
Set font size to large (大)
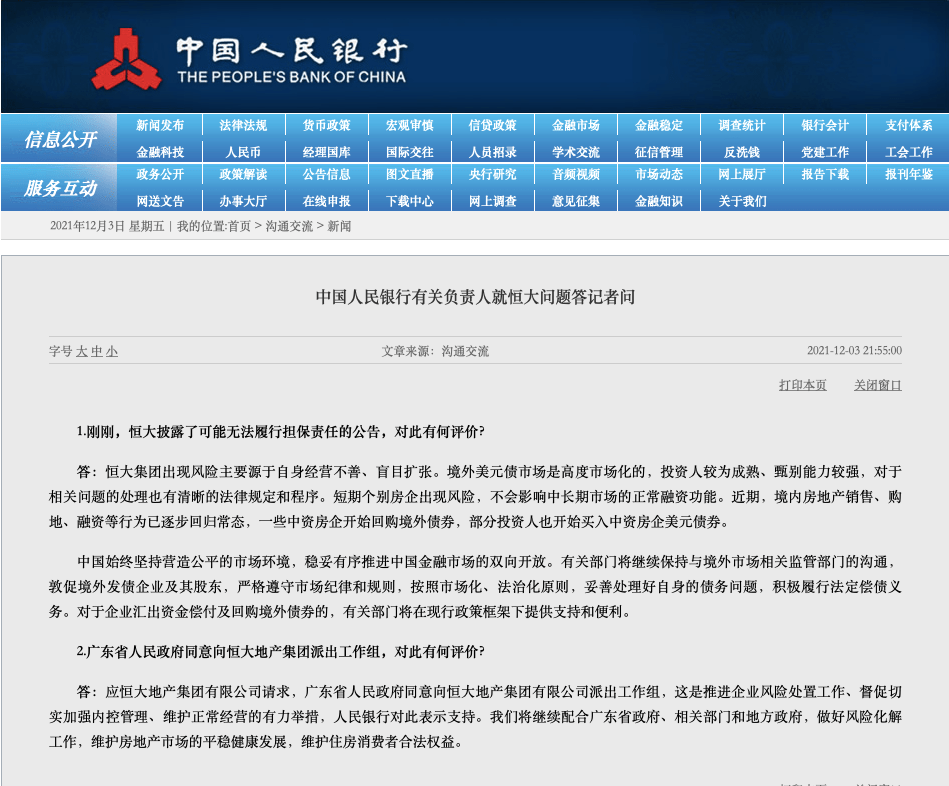tap(83, 352)
